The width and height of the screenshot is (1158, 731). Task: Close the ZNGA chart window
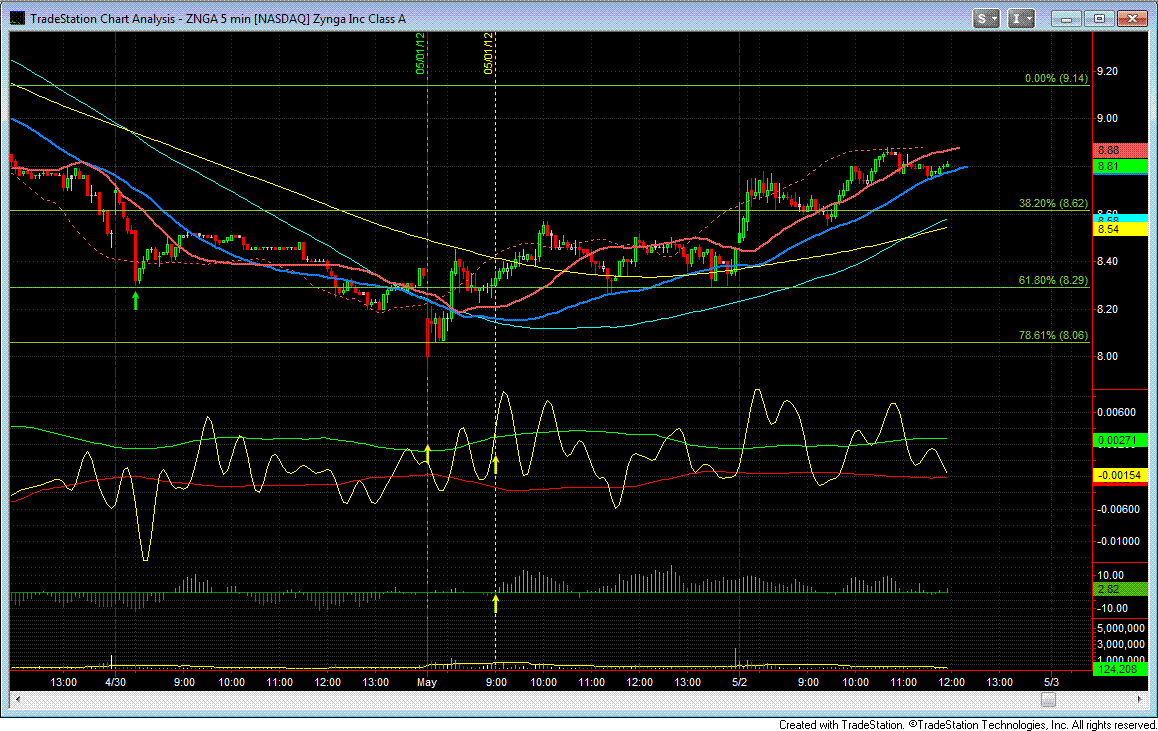pos(1132,19)
